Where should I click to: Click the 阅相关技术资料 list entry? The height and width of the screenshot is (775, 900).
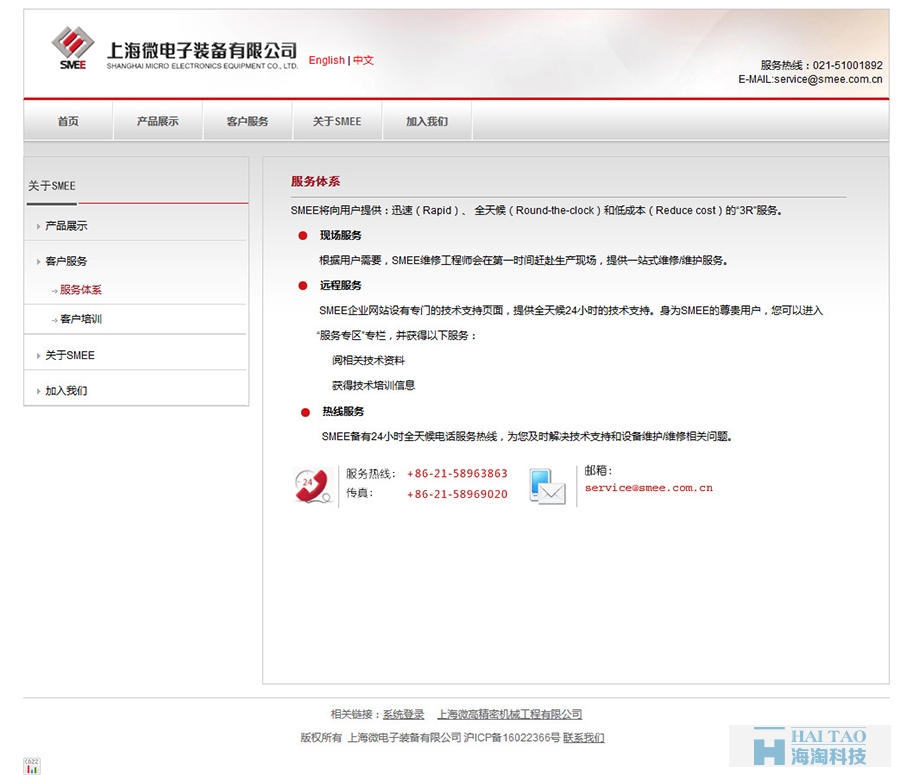pos(368,361)
